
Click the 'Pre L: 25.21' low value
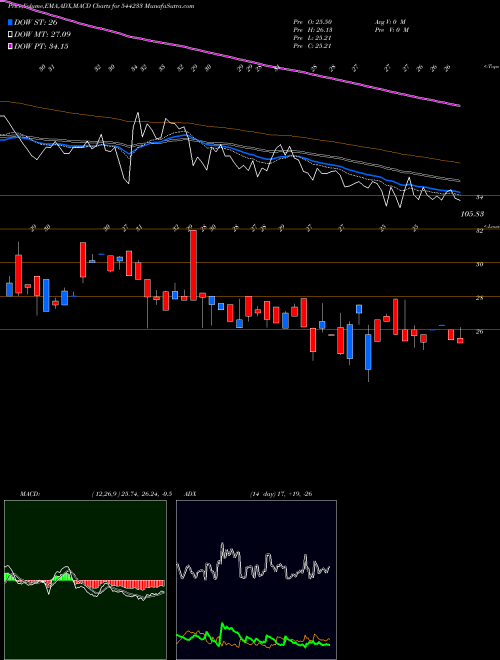[x=313, y=38]
